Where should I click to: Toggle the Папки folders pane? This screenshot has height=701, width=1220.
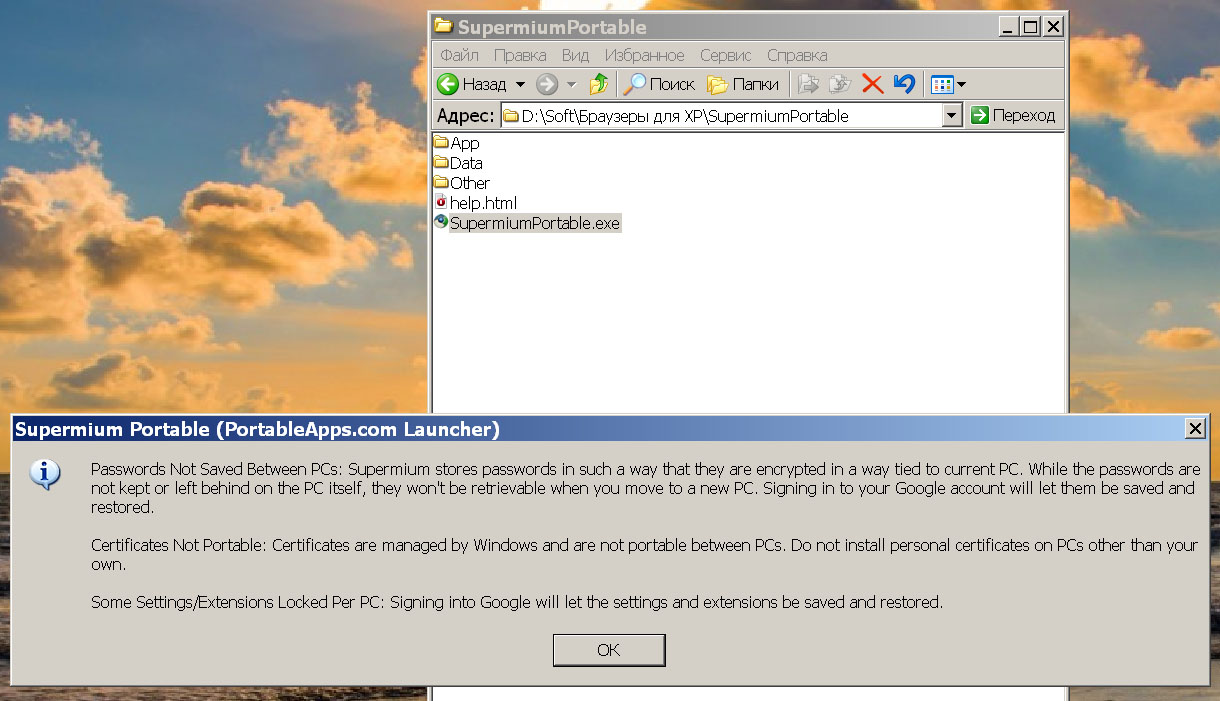[743, 85]
